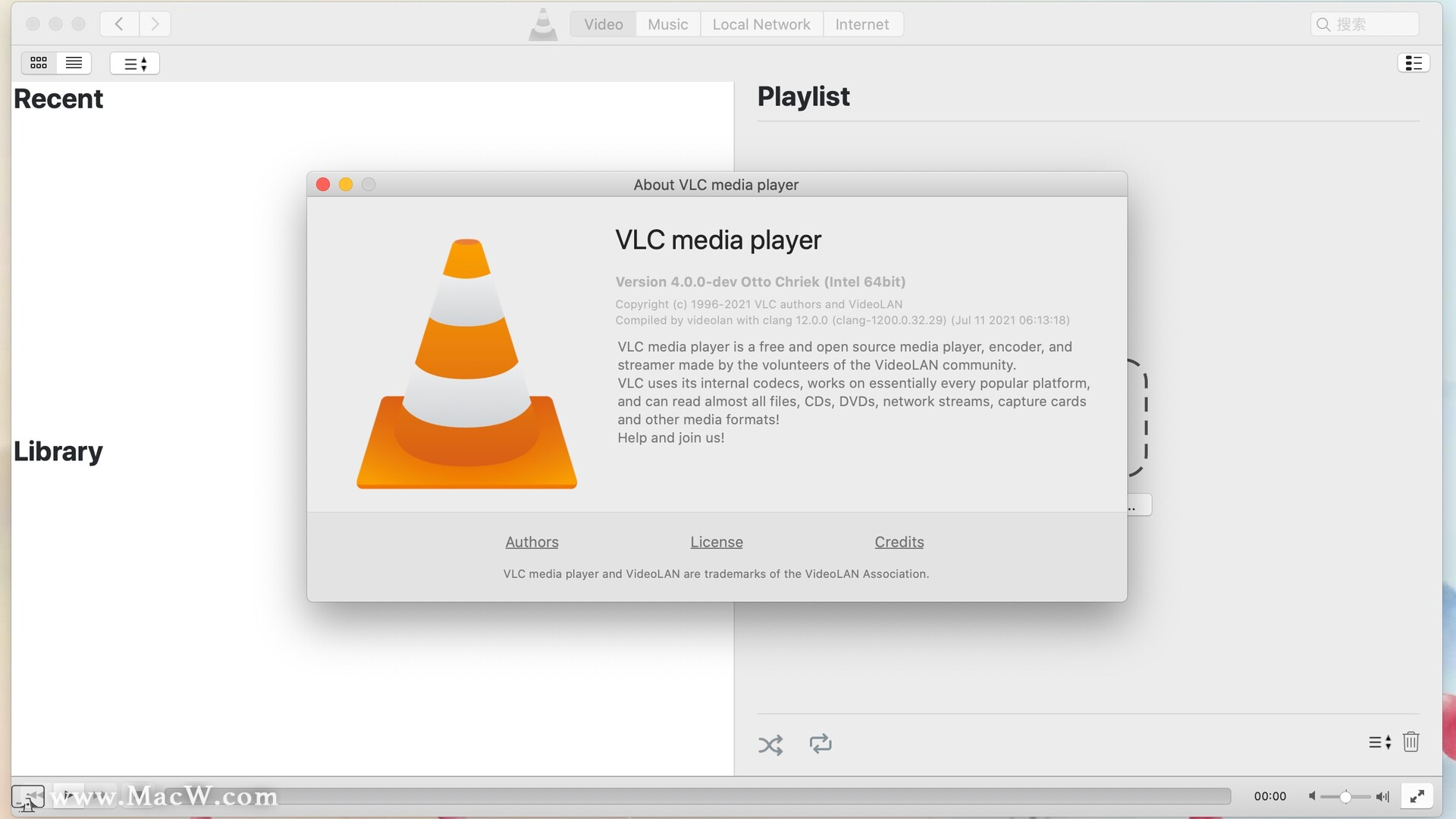This screenshot has width=1456, height=819.
Task: Open the Authors page in the About dialog
Action: 532,541
